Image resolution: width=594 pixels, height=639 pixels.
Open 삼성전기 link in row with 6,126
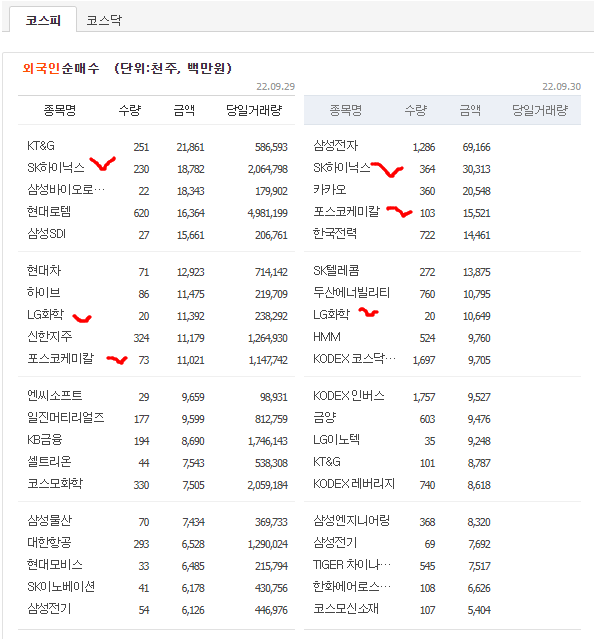[49, 609]
